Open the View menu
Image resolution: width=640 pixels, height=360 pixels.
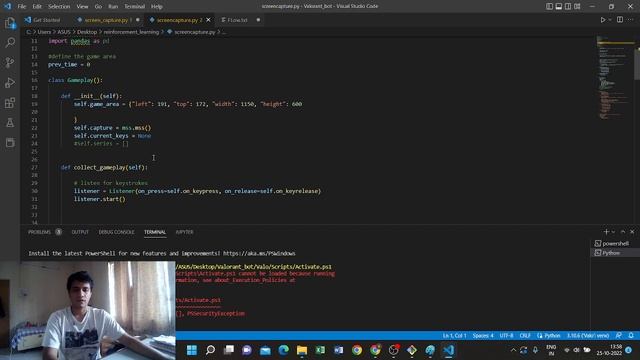tap(82, 7)
